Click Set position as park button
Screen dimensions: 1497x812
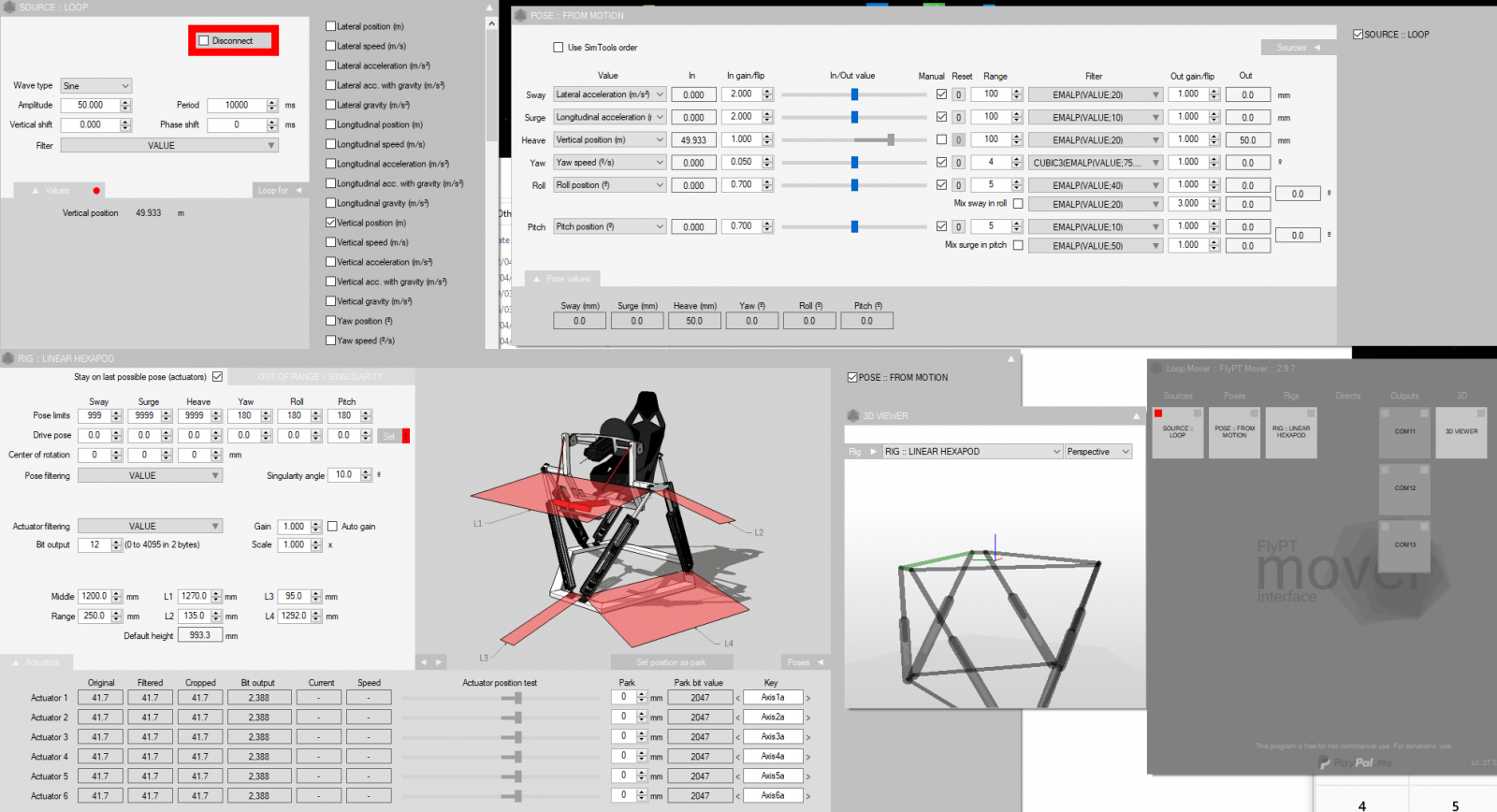[671, 662]
